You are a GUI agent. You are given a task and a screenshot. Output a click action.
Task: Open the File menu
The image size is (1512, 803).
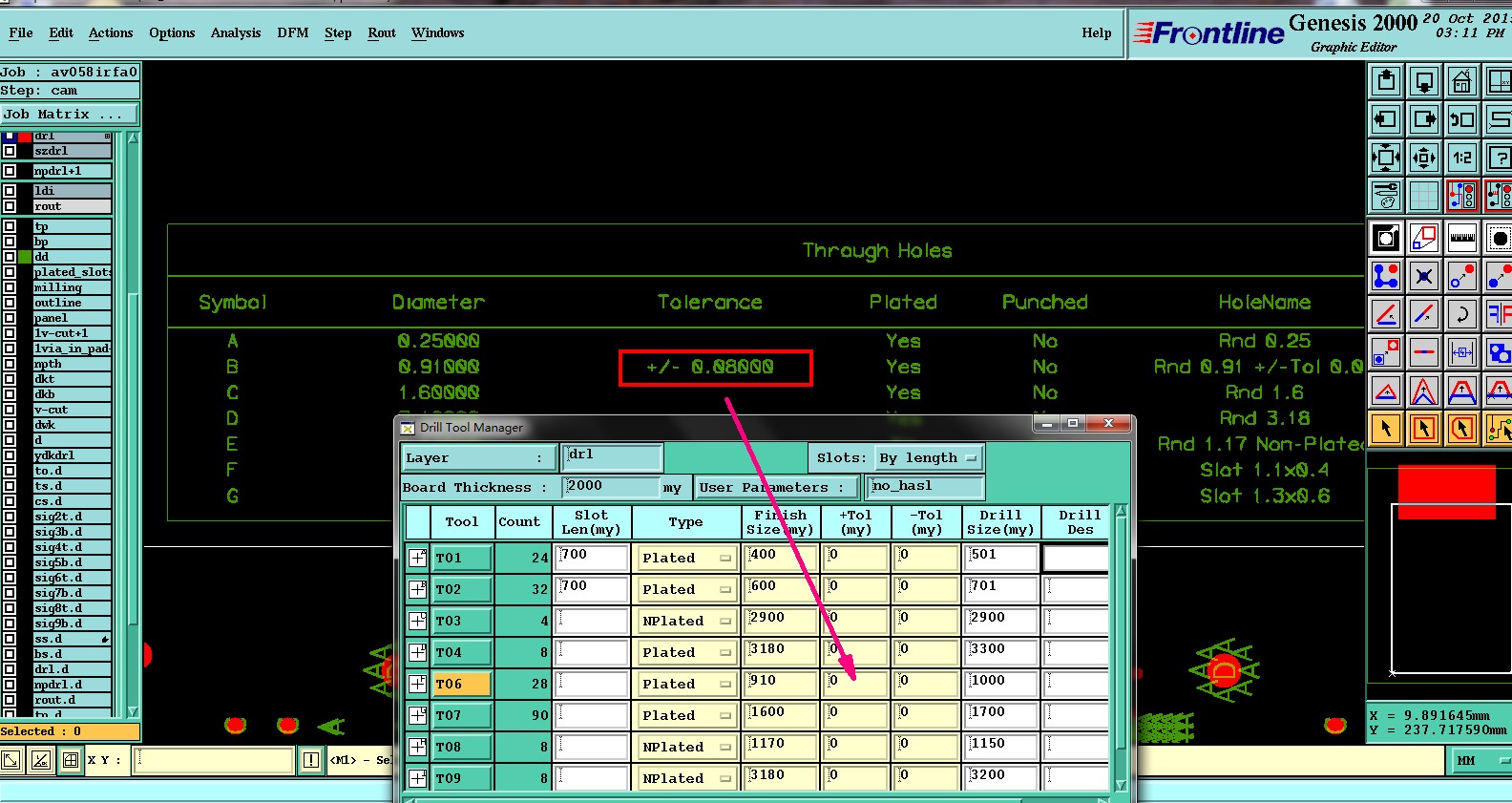(21, 32)
